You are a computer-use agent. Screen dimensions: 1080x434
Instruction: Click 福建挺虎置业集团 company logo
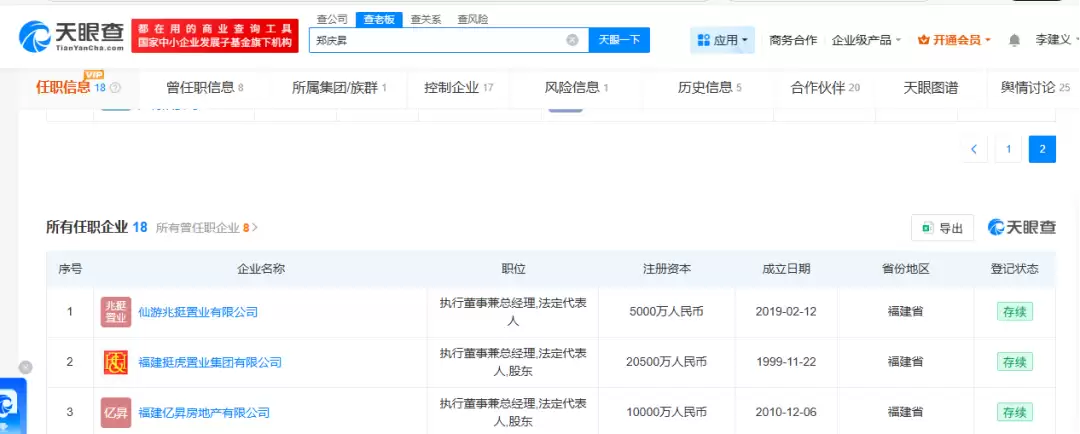pyautogui.click(x=116, y=362)
